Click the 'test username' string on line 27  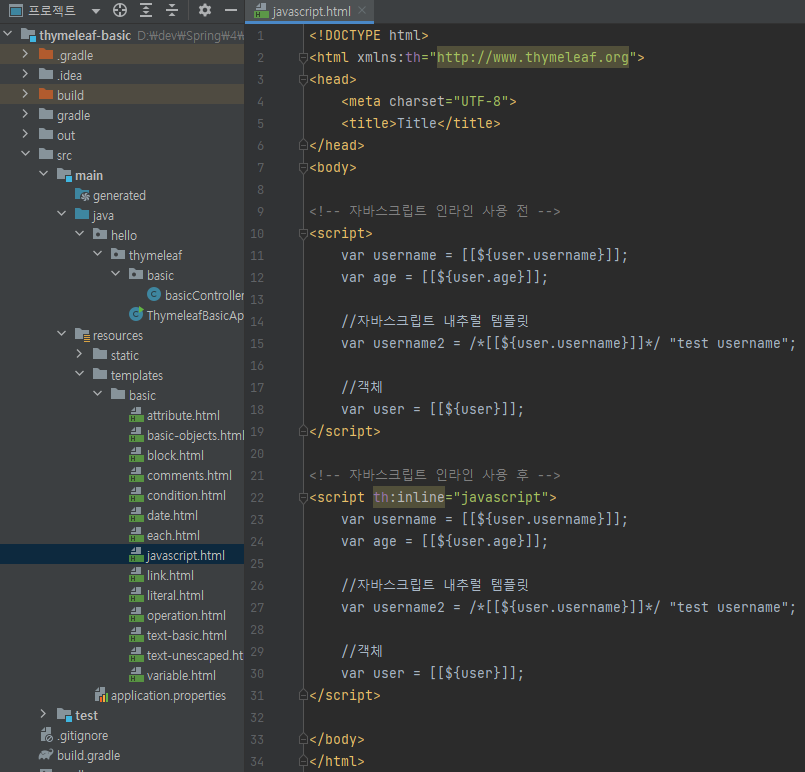[x=729, y=607]
